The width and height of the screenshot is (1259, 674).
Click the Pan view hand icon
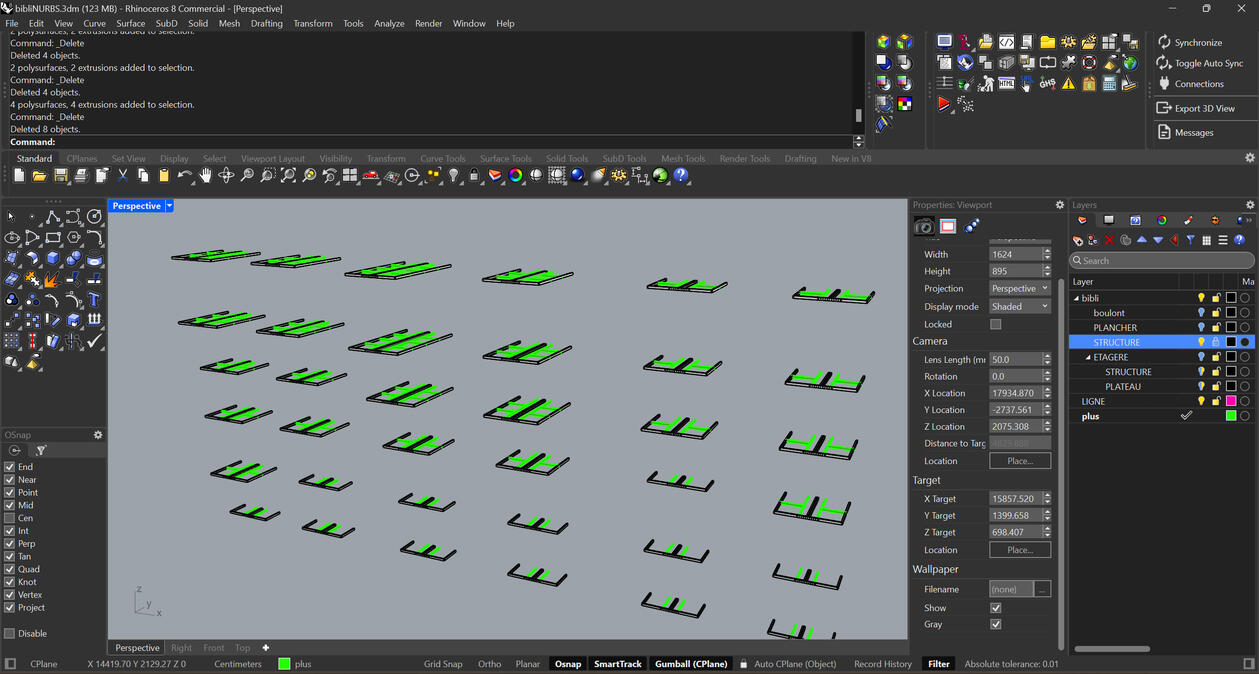[x=205, y=176]
